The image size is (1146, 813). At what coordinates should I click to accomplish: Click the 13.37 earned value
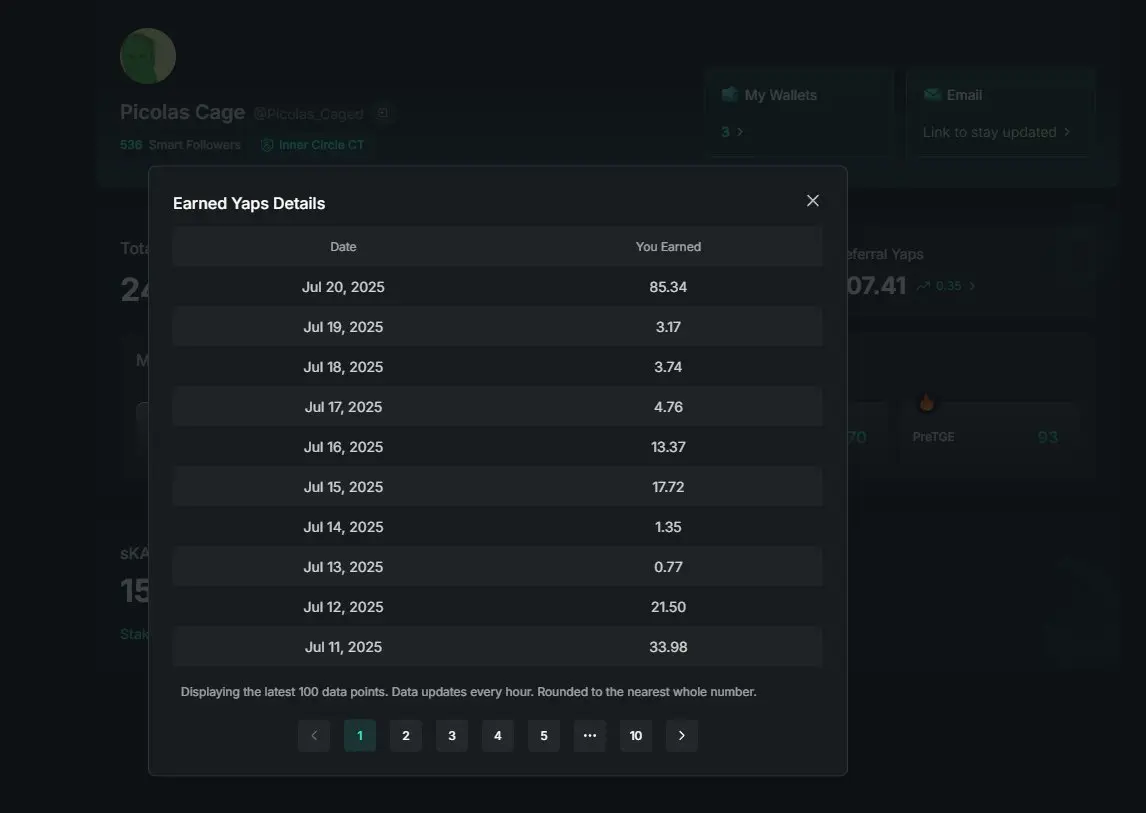(668, 447)
